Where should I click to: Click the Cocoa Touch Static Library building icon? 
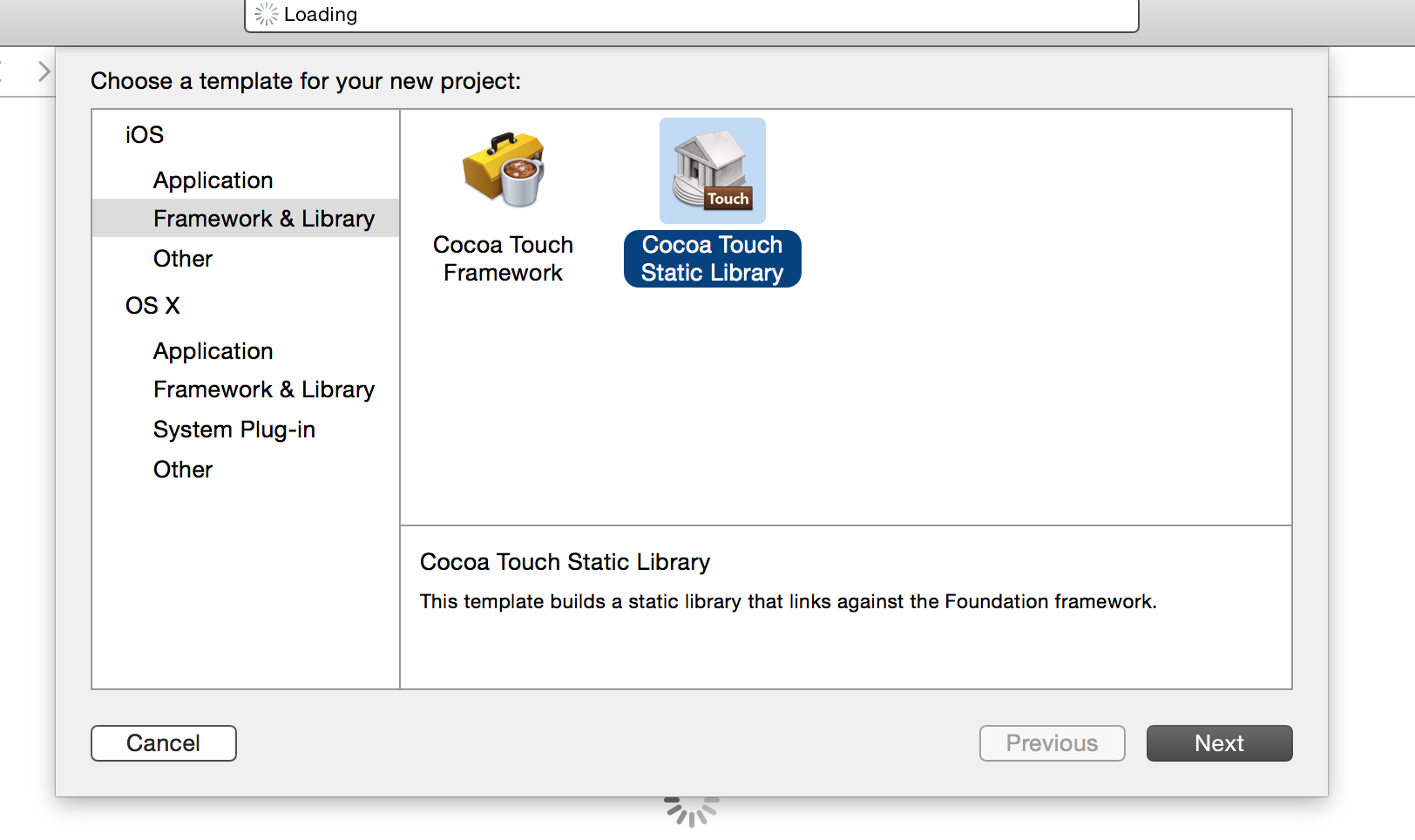click(712, 171)
